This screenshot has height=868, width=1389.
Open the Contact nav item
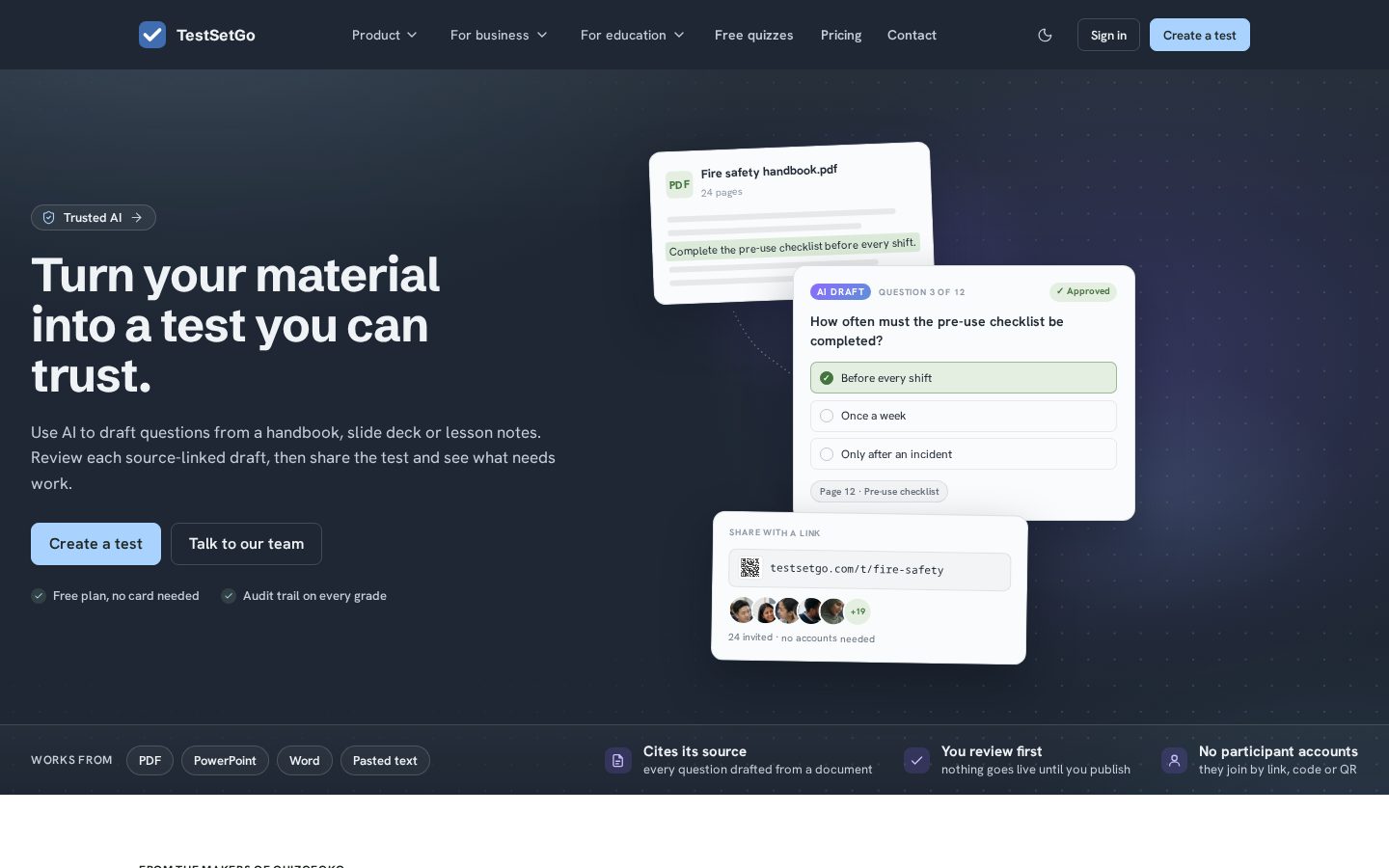(x=912, y=35)
